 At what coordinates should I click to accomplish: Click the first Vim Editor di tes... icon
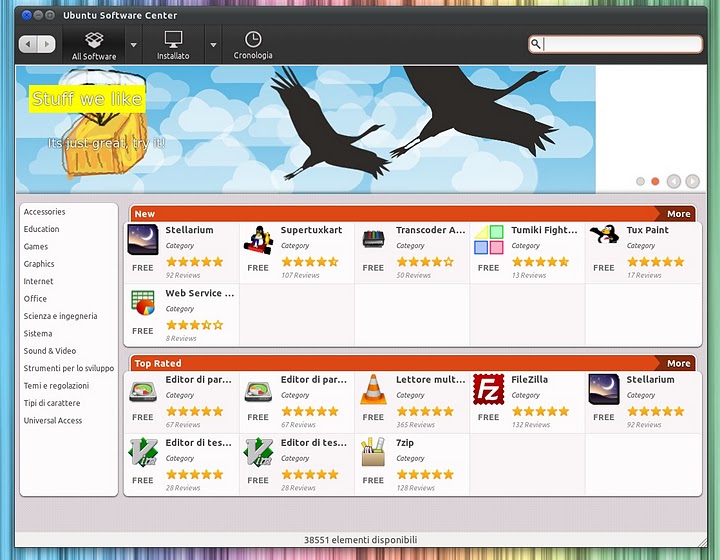click(x=143, y=453)
